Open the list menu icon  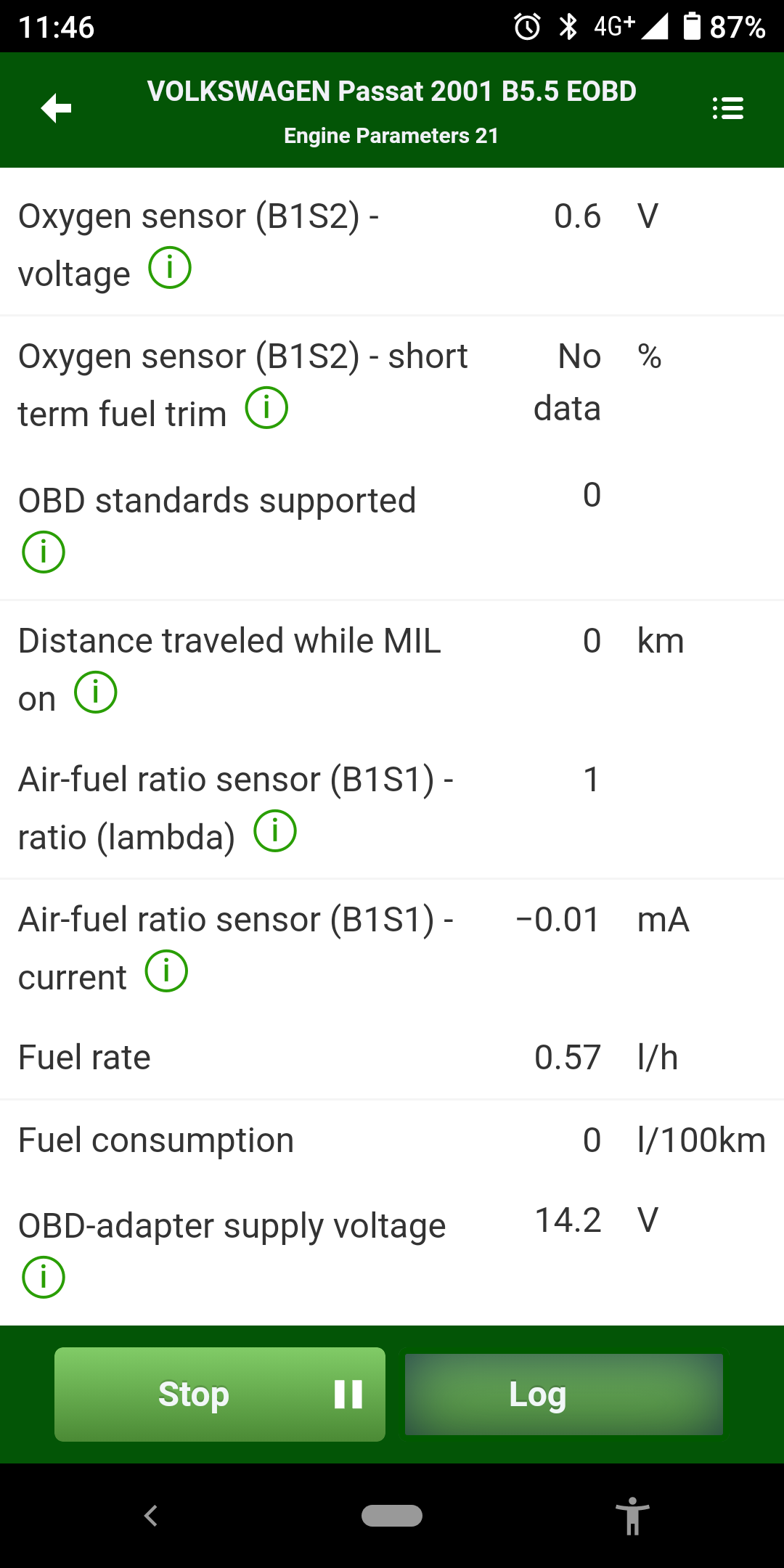(x=727, y=109)
